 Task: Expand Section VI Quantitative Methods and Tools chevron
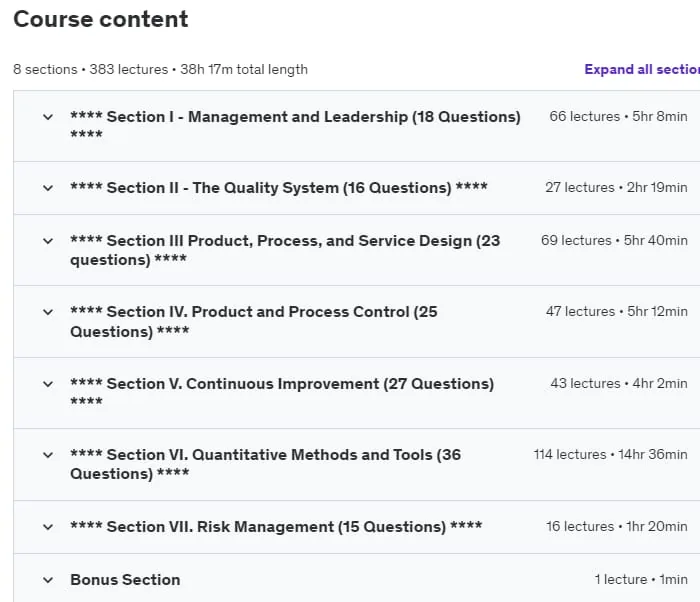48,455
